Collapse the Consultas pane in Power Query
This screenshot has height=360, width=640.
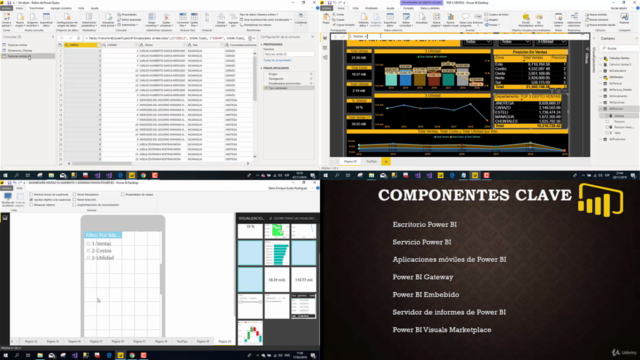pyautogui.click(x=53, y=37)
